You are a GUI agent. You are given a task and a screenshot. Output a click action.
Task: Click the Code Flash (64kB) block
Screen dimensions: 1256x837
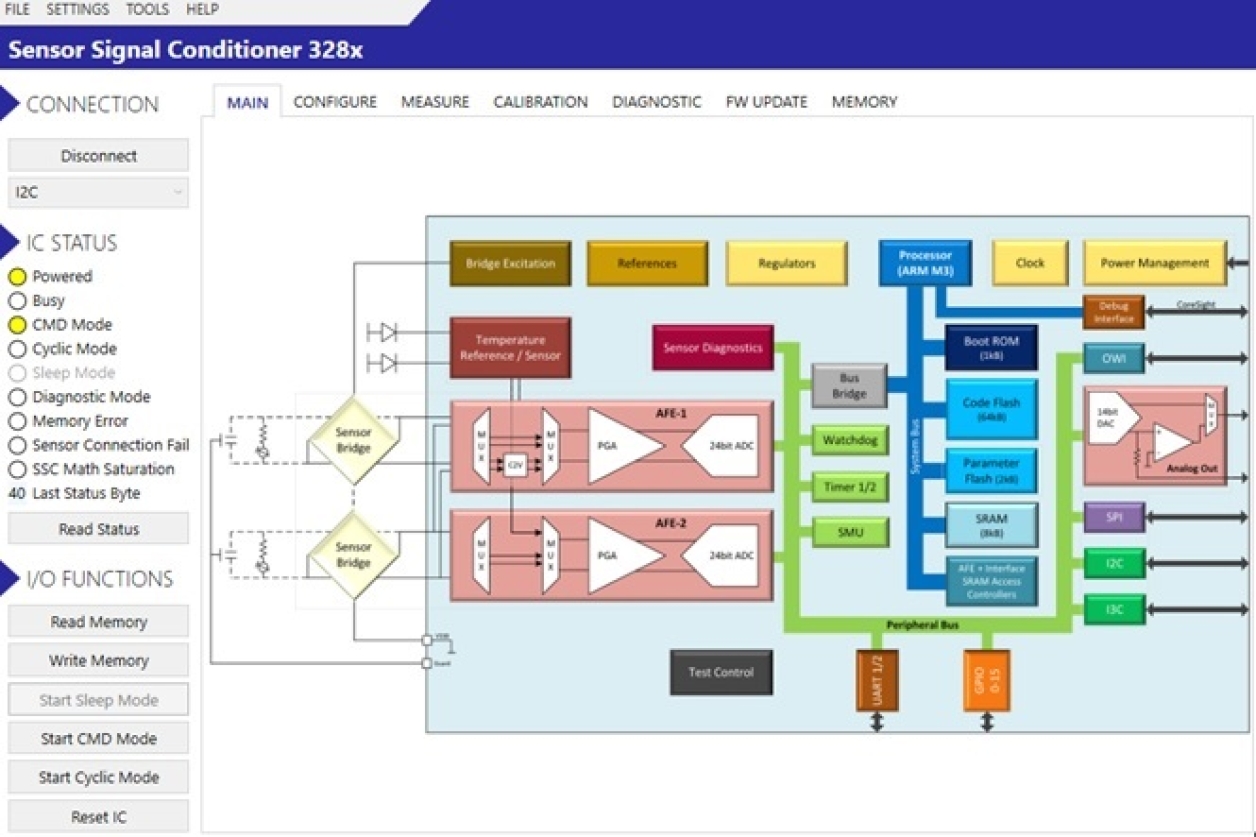click(x=991, y=409)
